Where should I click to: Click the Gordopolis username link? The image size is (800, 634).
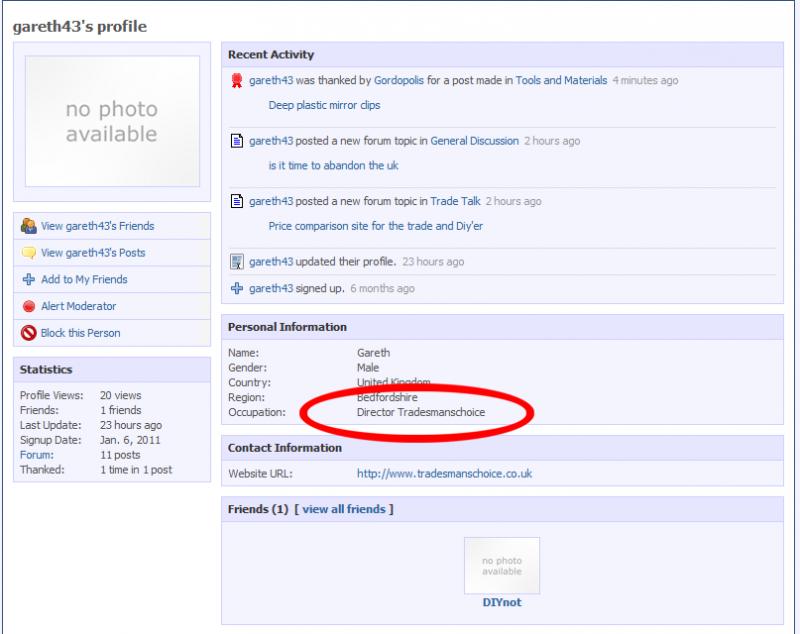401,81
